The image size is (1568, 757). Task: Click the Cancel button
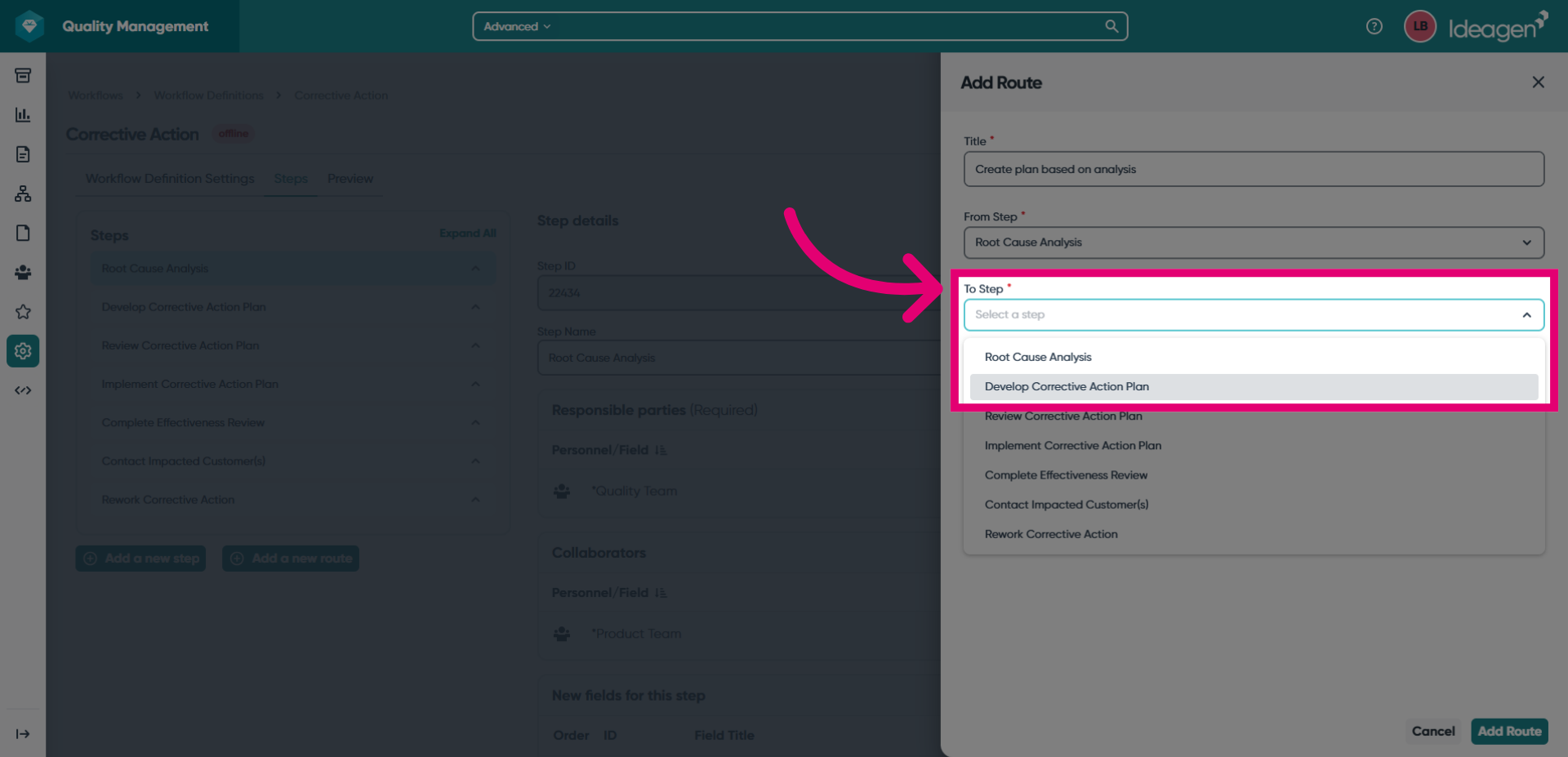[x=1433, y=731]
